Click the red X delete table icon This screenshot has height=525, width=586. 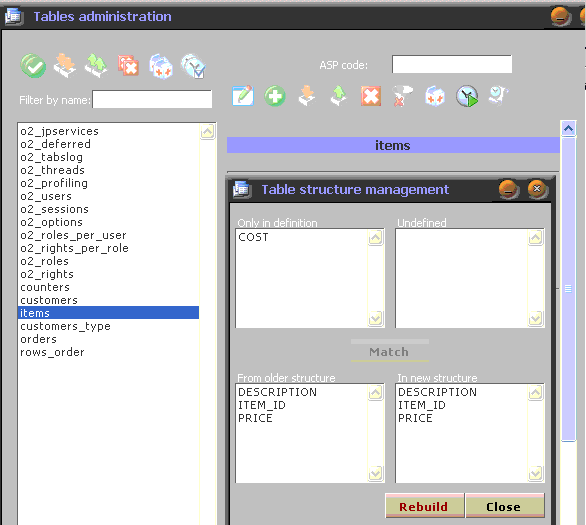point(128,66)
